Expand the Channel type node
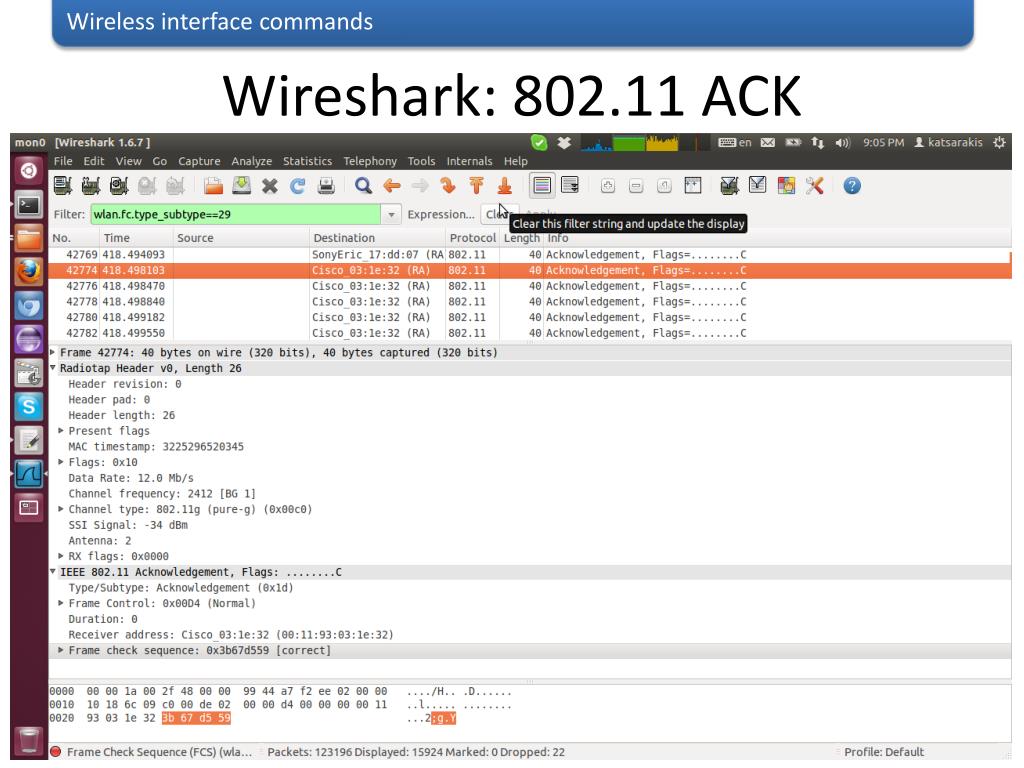Screen dimensions: 1024x768 point(61,509)
